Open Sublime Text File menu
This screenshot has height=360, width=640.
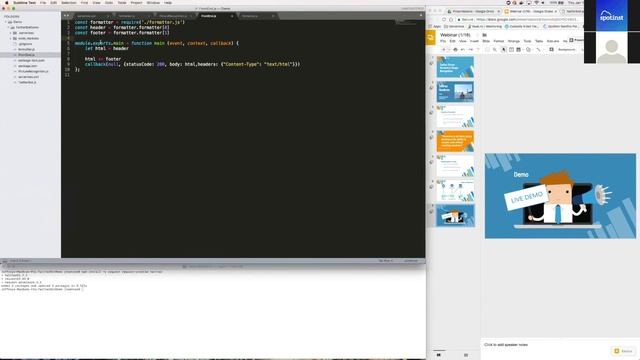tap(43, 3)
